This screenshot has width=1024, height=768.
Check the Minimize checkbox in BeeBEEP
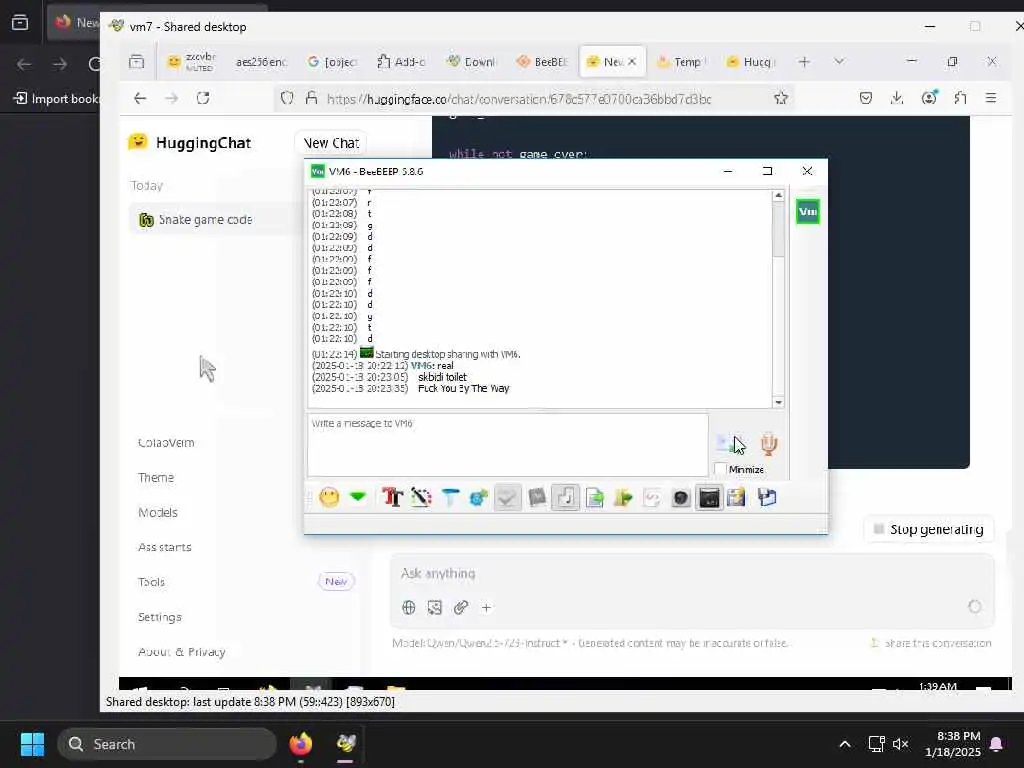(x=720, y=469)
